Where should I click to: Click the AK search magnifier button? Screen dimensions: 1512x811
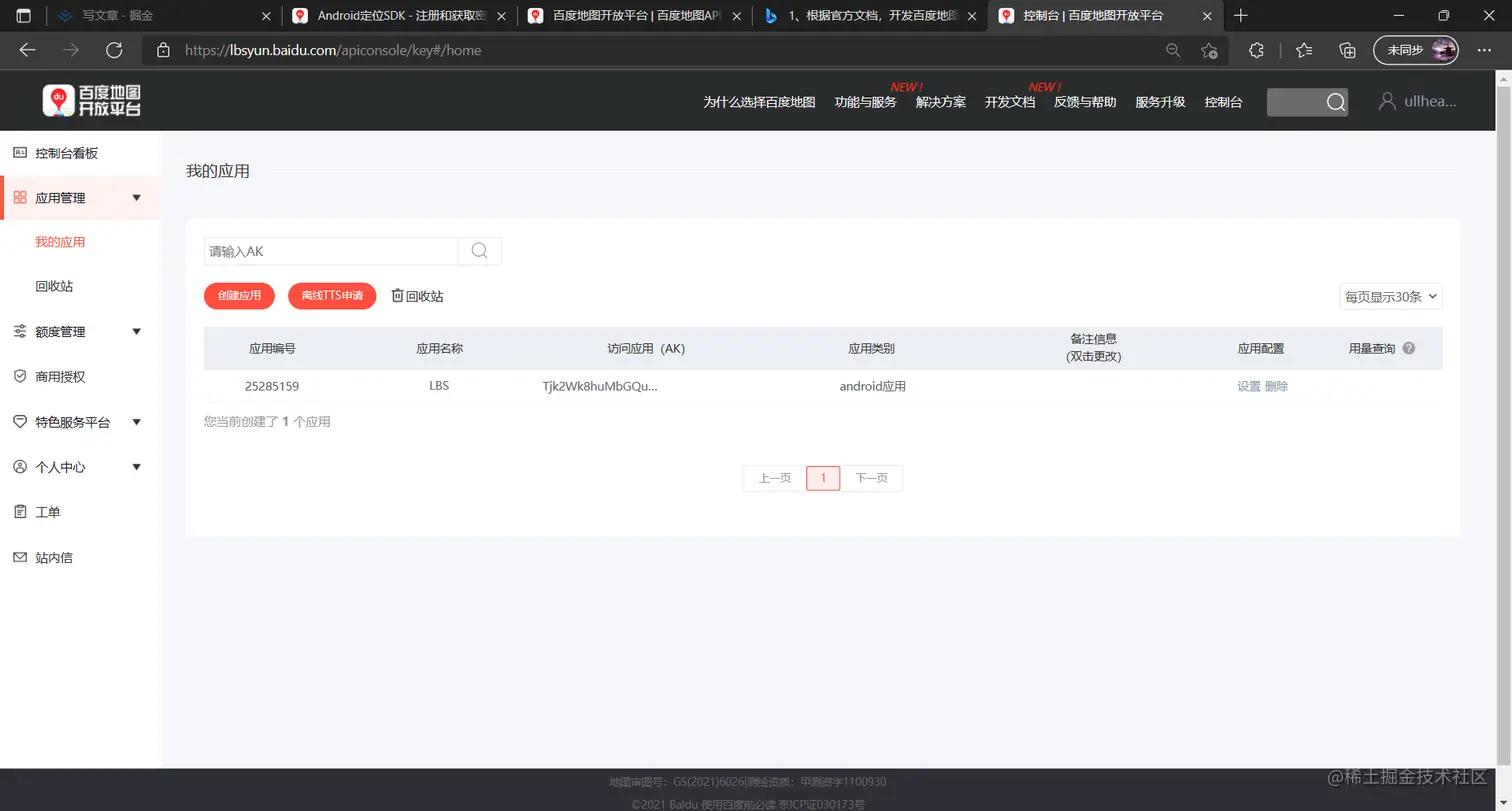click(x=480, y=251)
